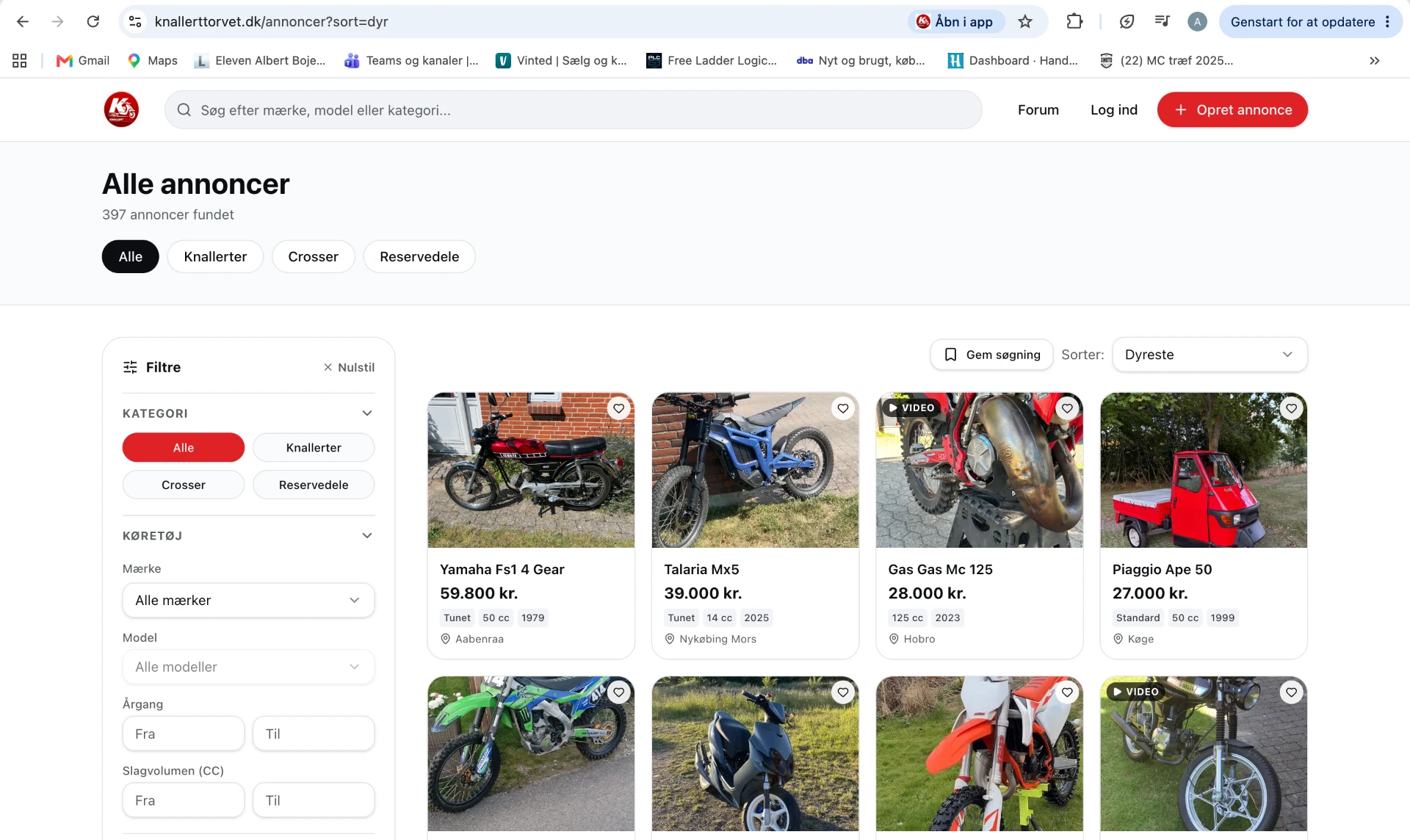The height and width of the screenshot is (840, 1410).
Task: Open the media controls icon in toolbar
Action: [1162, 22]
